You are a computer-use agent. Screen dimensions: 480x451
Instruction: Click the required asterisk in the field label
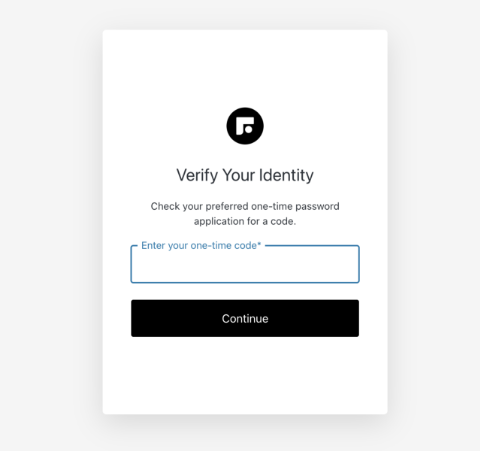[259, 244]
